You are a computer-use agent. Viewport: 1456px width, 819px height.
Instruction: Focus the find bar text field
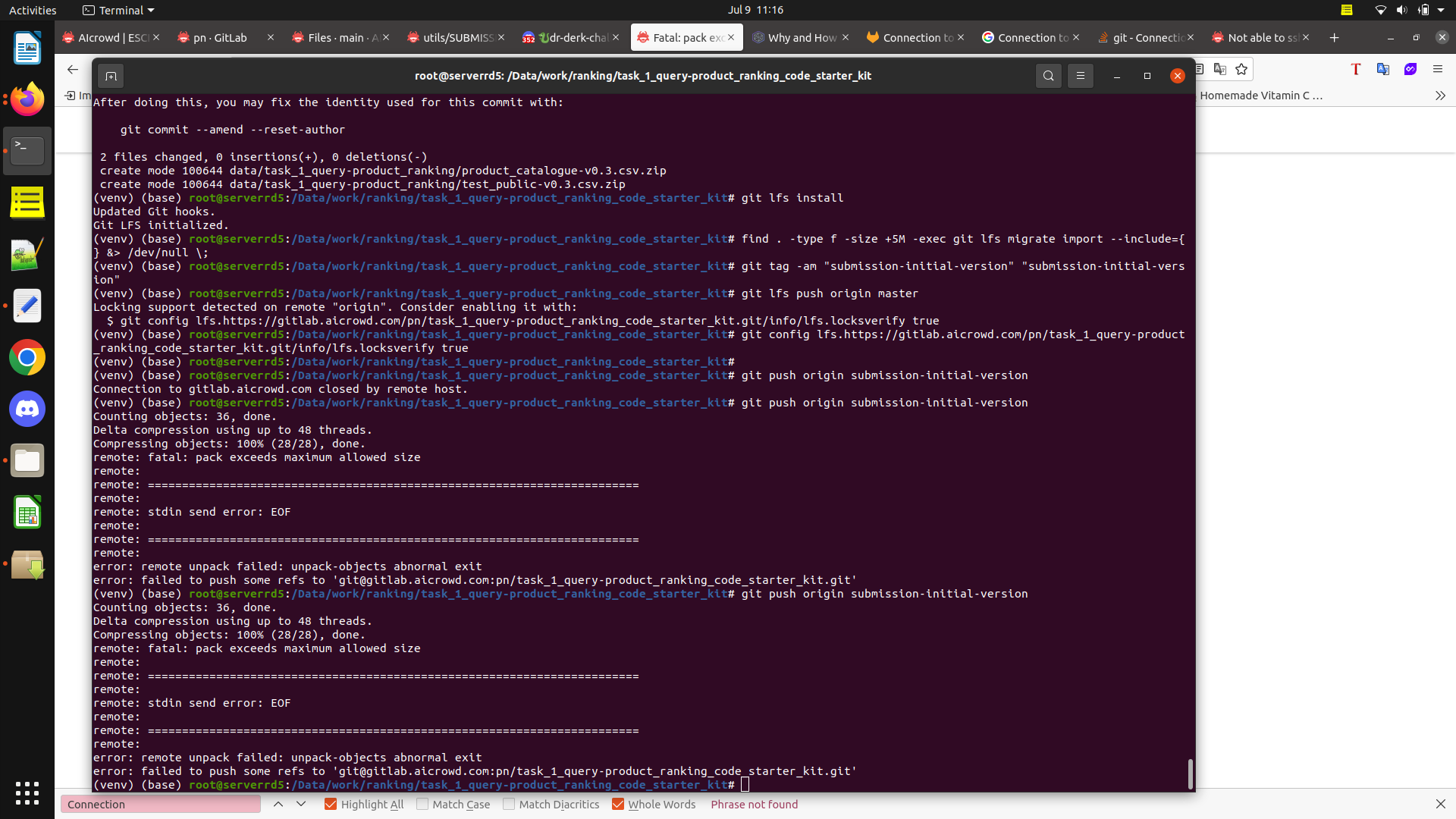(x=160, y=804)
